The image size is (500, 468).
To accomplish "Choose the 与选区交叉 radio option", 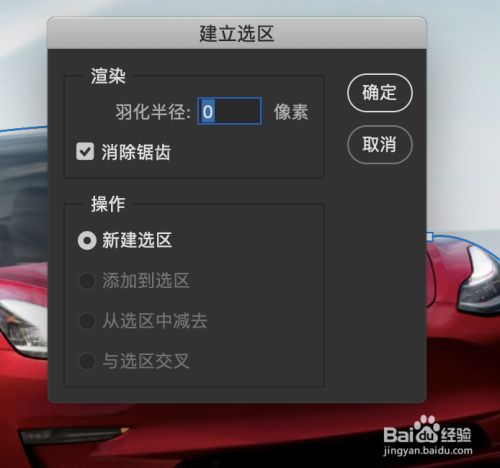I will click(x=87, y=361).
